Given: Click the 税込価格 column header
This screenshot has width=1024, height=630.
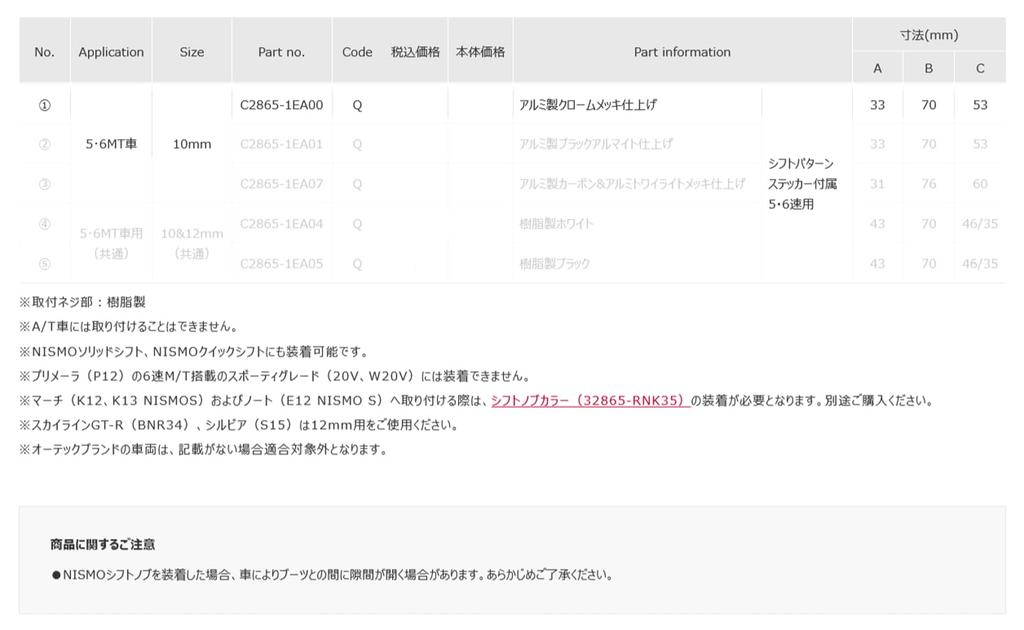Looking at the screenshot, I should point(415,52).
